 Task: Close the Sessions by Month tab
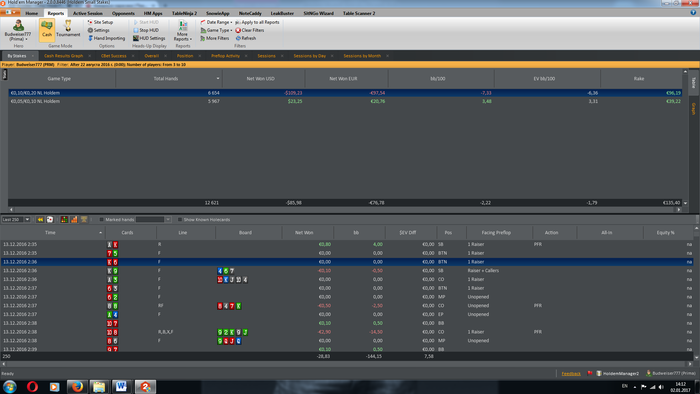click(388, 56)
